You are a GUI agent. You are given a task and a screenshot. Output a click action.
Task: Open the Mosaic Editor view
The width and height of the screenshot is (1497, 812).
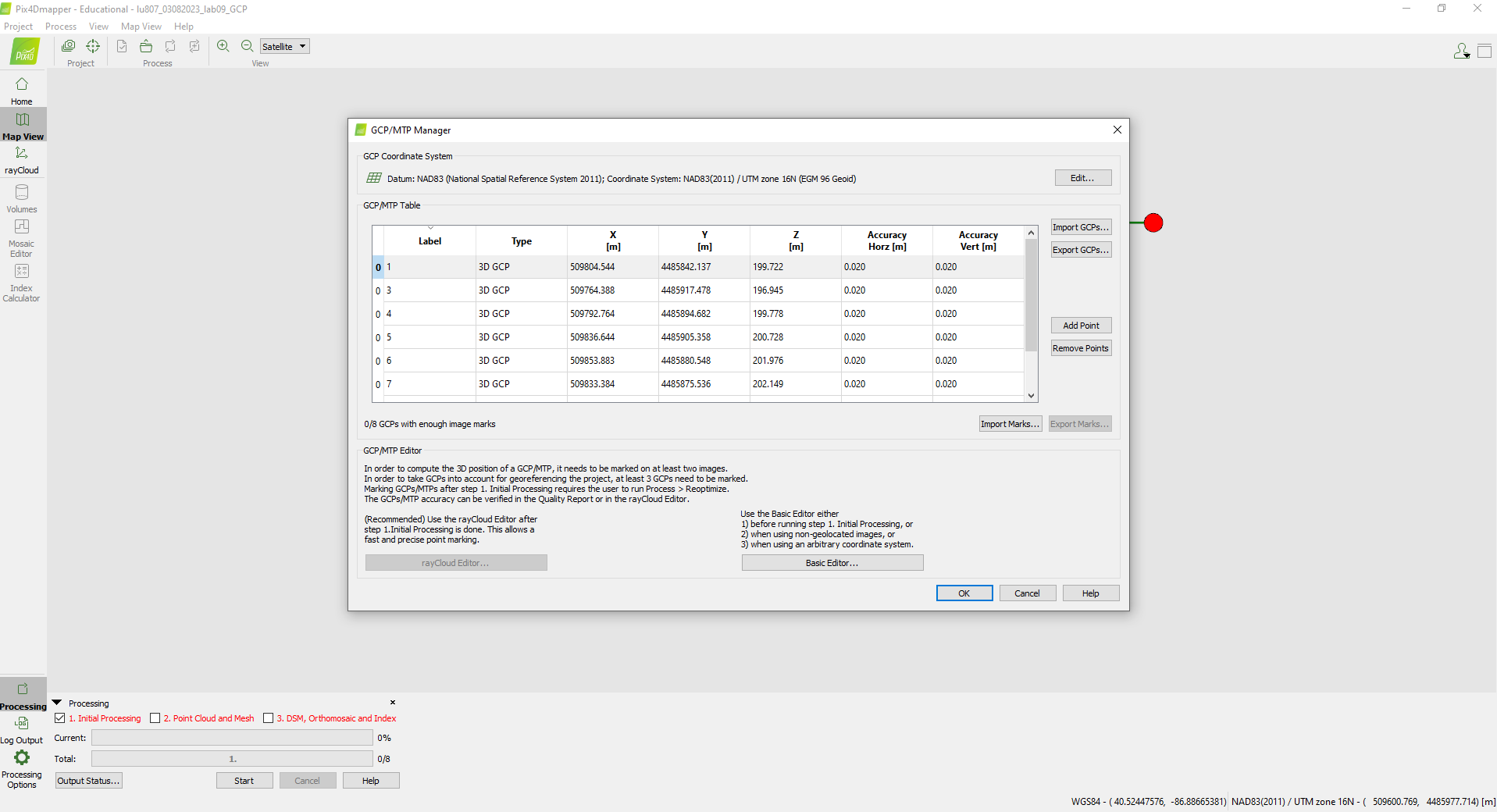(22, 238)
